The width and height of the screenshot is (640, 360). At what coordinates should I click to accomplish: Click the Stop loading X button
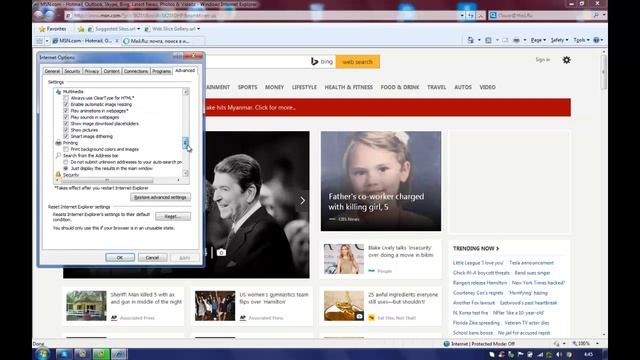coord(480,15)
